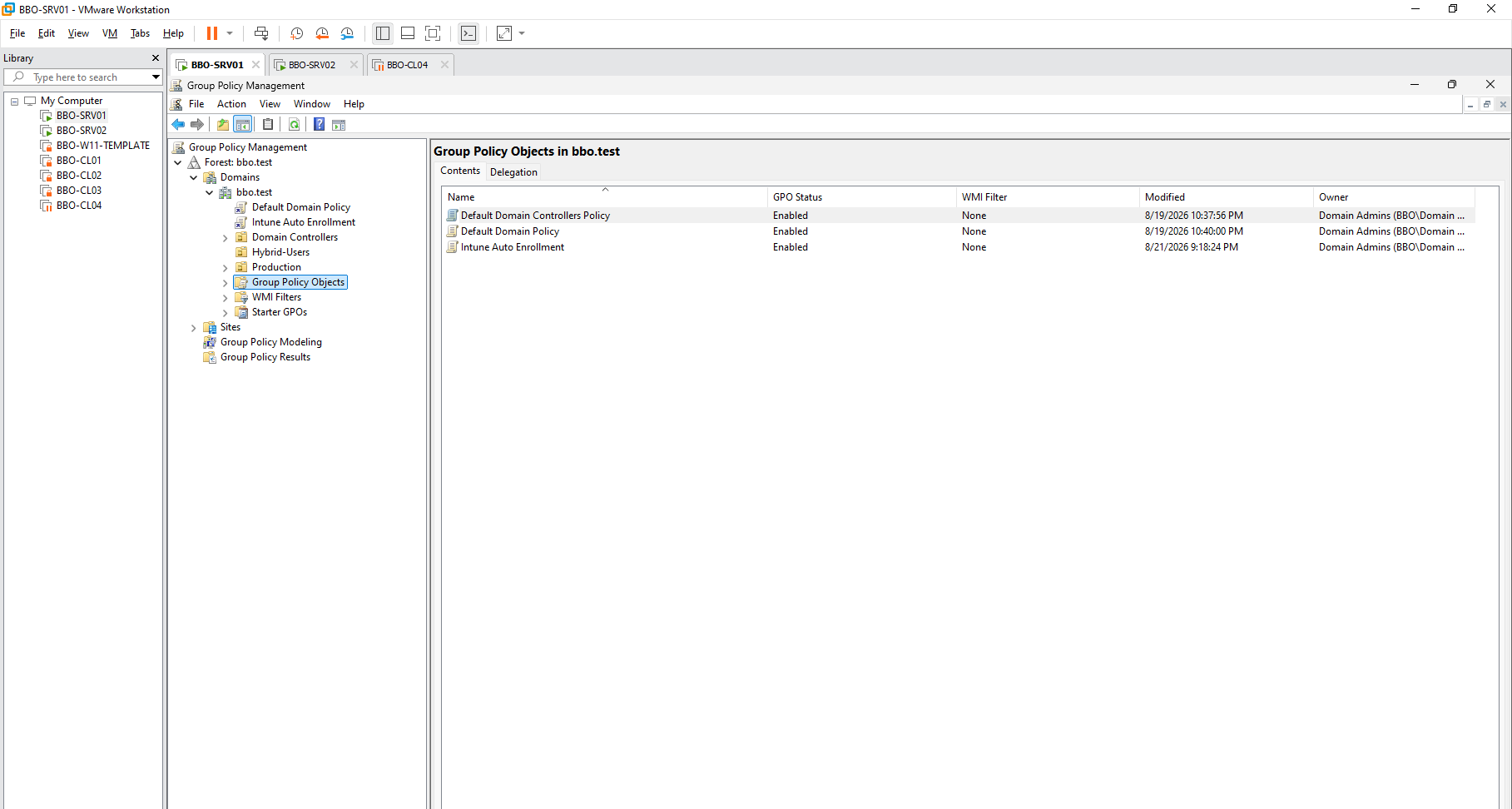The width and height of the screenshot is (1512, 809).
Task: Sort by the GPO Status column header
Action: [x=861, y=197]
